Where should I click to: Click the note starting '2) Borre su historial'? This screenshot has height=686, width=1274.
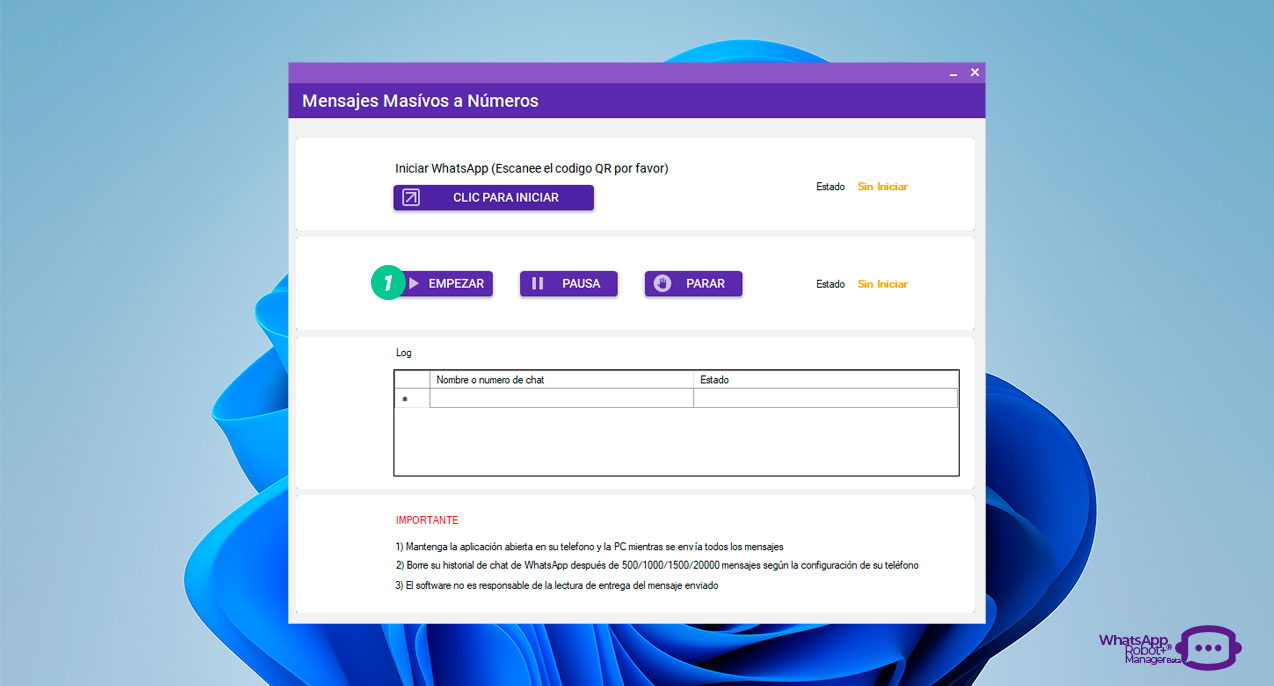pos(657,566)
